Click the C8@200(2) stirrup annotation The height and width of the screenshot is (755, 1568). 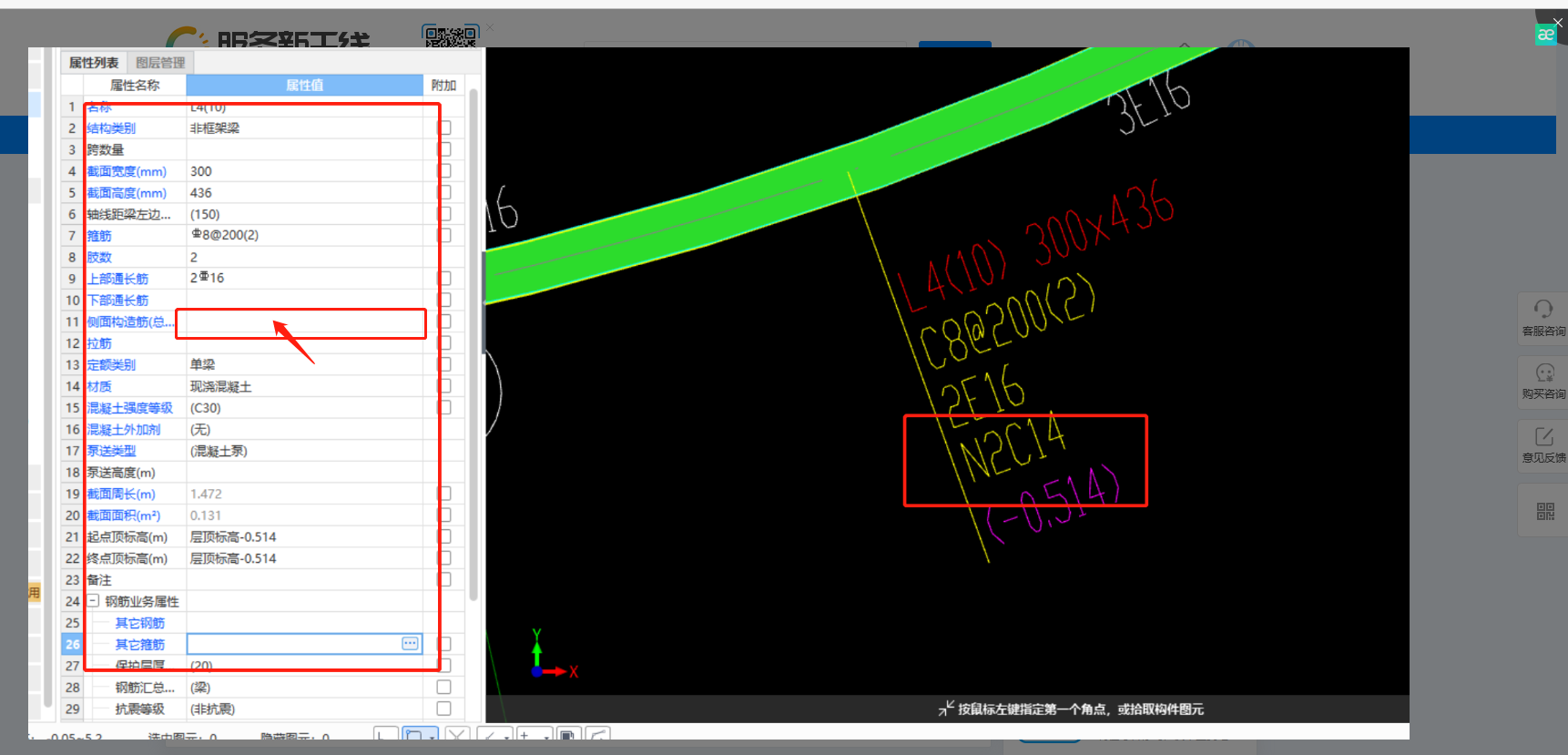[x=1006, y=321]
